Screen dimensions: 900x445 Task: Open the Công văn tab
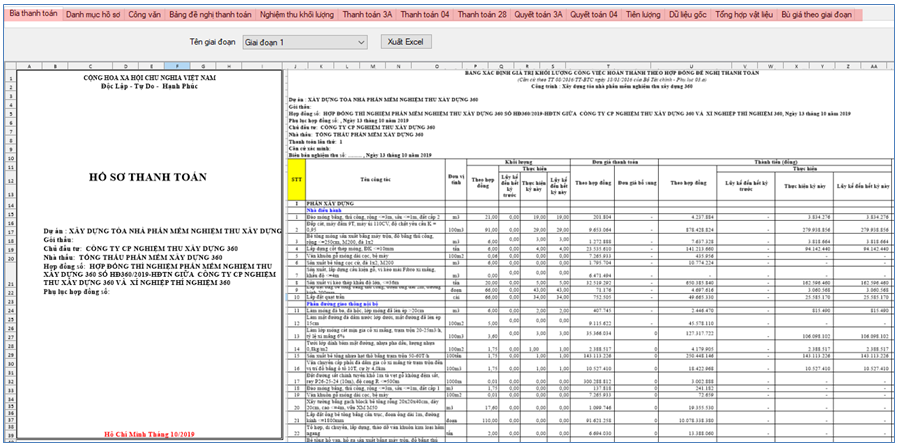click(x=145, y=15)
